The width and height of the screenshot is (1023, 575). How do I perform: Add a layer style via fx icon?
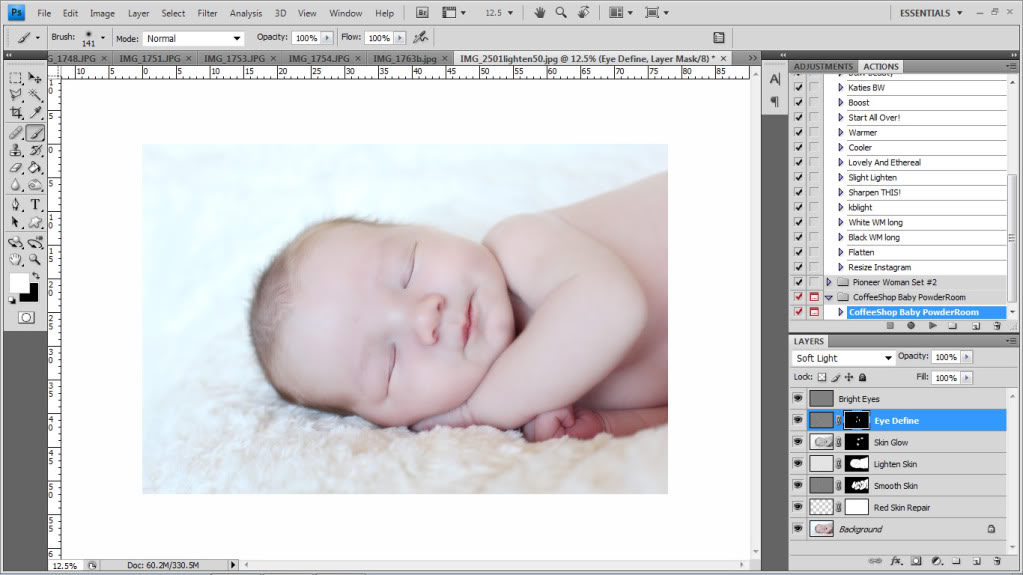[x=896, y=561]
